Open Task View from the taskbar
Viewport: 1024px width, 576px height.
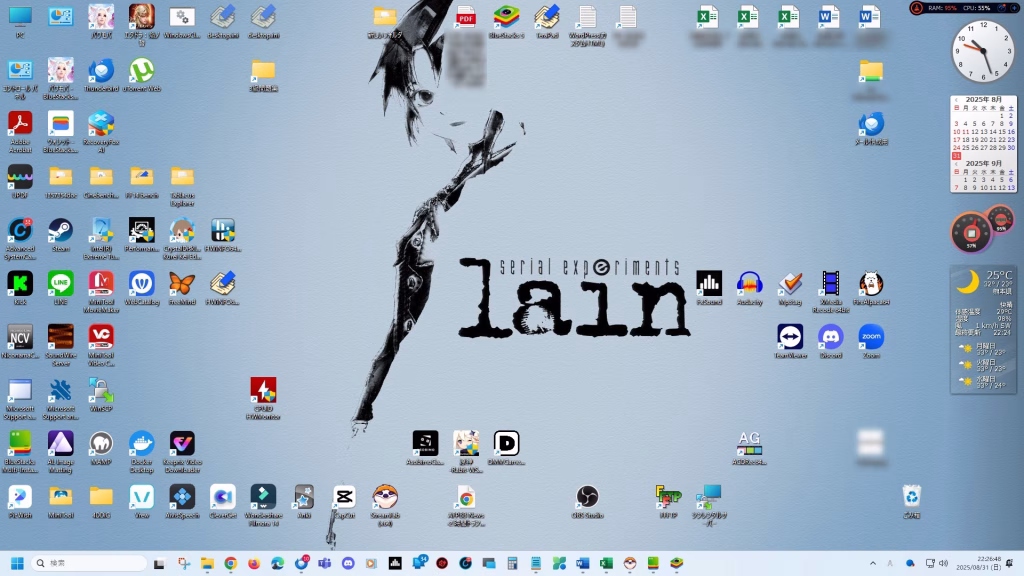[x=159, y=563]
